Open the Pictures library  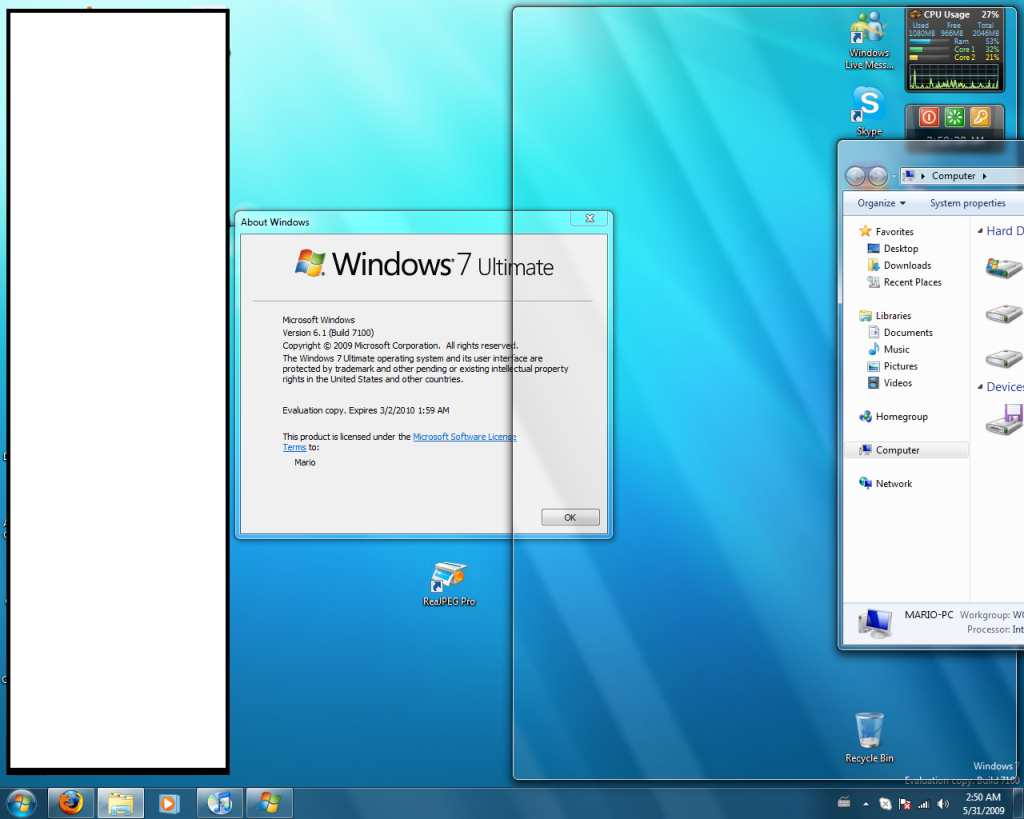coord(892,366)
